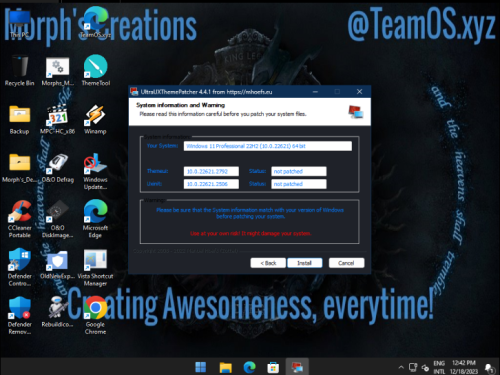
Task: Open the This PC desktop icon
Action: coord(19,23)
